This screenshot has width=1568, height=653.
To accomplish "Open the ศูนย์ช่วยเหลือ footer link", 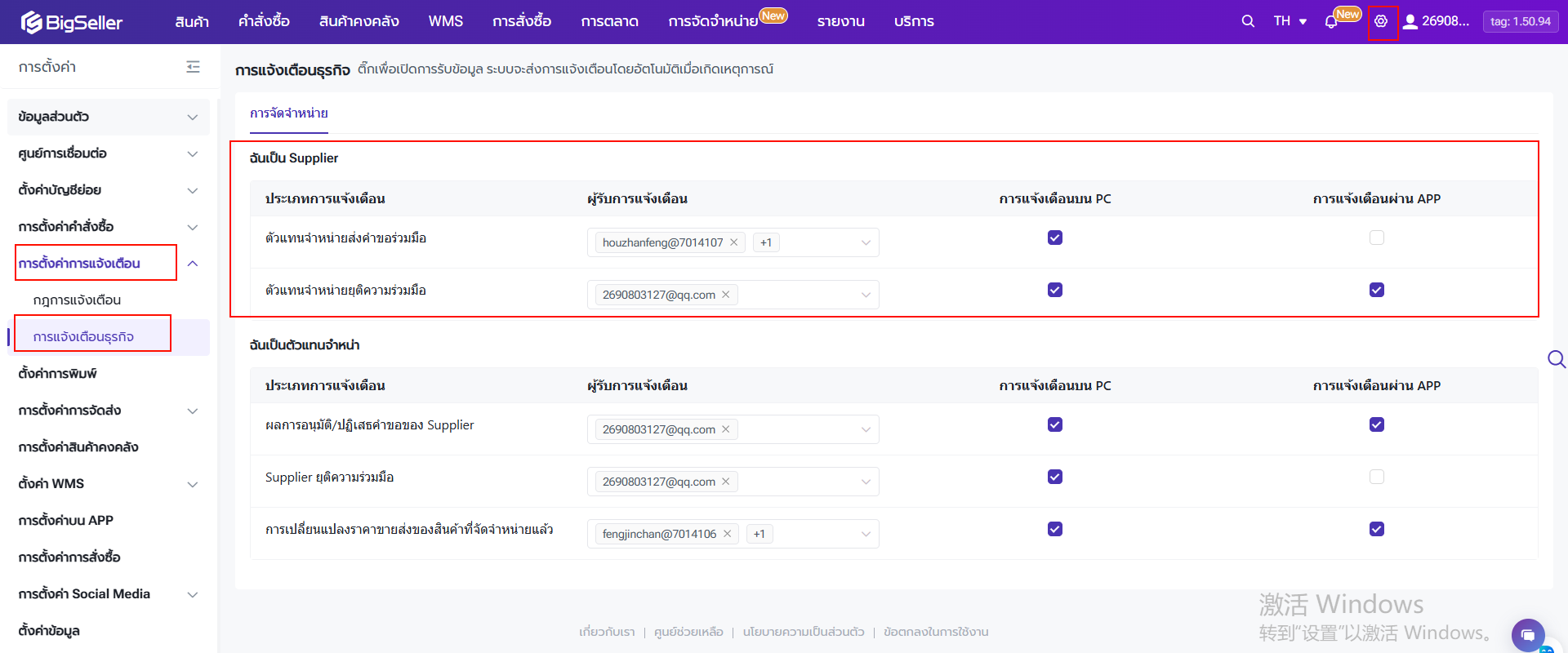I will (688, 632).
